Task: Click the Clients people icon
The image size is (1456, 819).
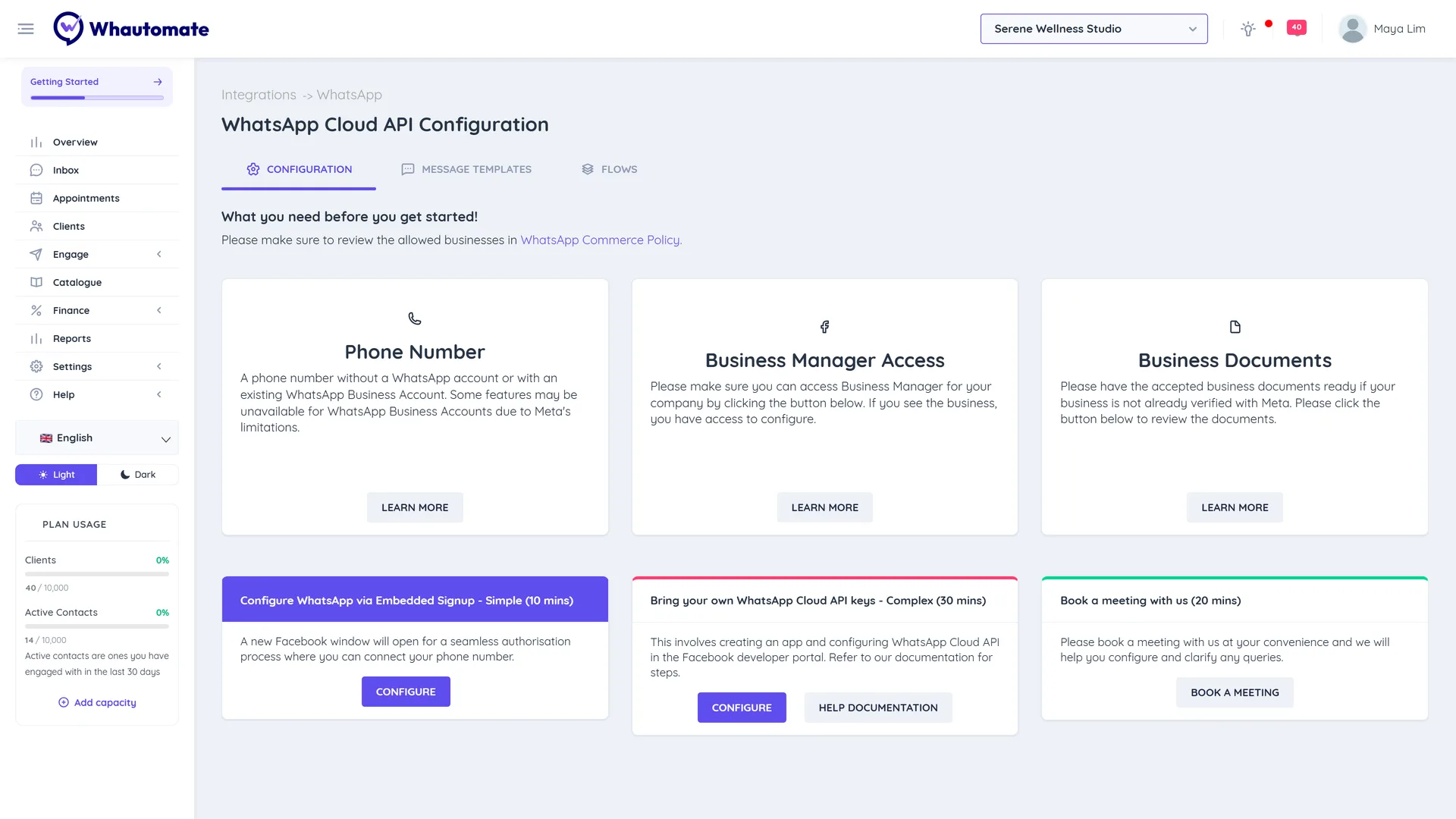Action: pos(36,227)
